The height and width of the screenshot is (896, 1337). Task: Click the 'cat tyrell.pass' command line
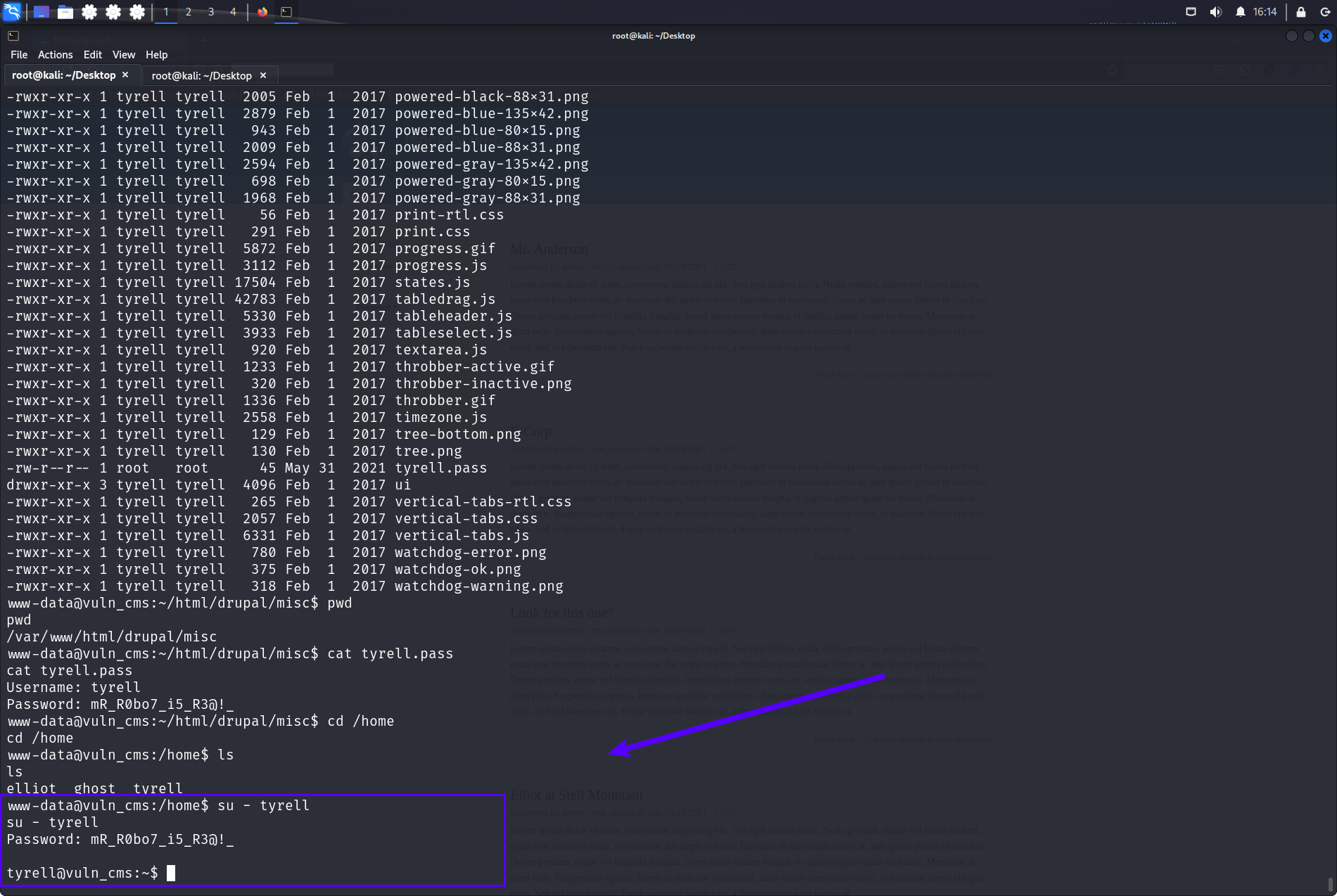point(230,653)
